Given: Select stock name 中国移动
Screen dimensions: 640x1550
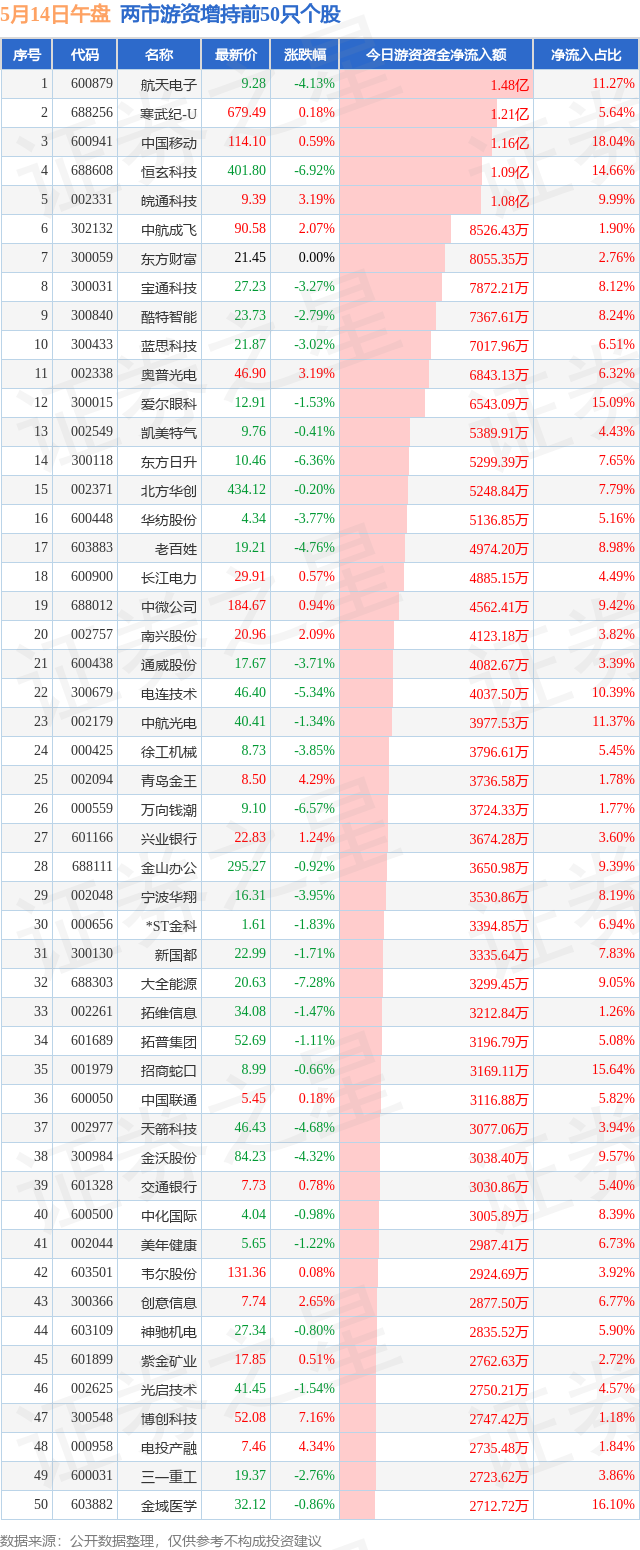Looking at the screenshot, I should tap(169, 142).
